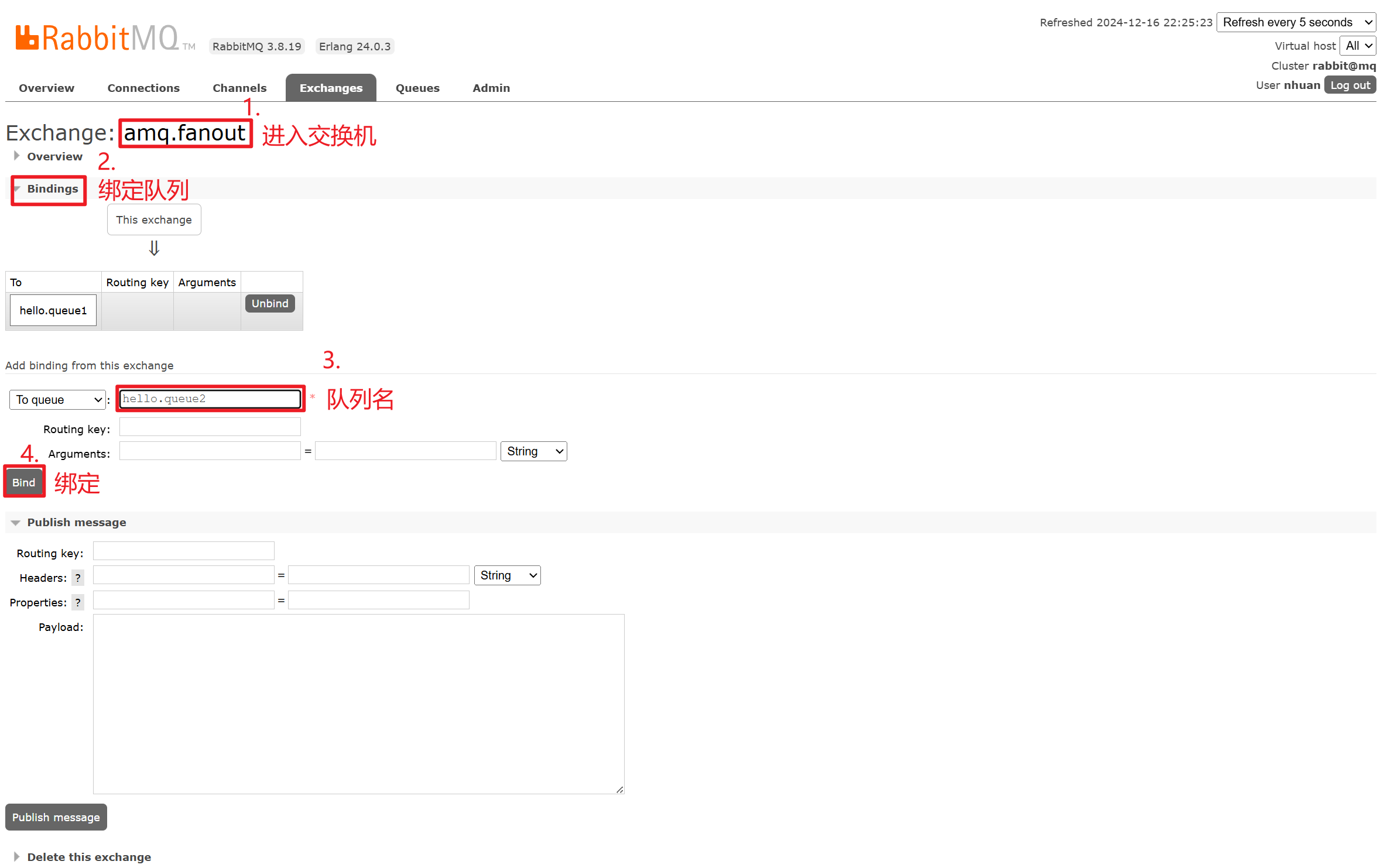The height and width of the screenshot is (868, 1377).
Task: Focus the Headers value field
Action: [x=379, y=575]
